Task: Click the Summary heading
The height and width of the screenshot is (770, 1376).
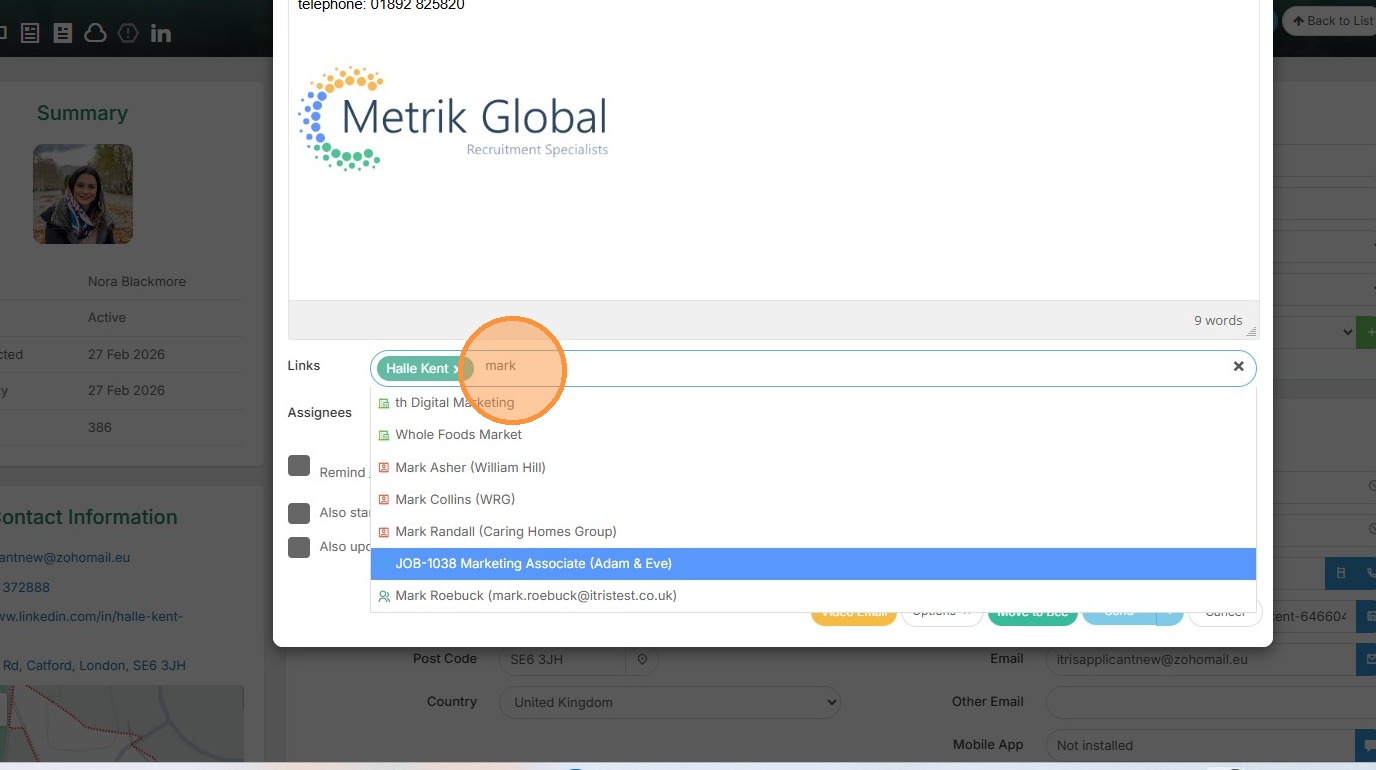Action: 82,113
